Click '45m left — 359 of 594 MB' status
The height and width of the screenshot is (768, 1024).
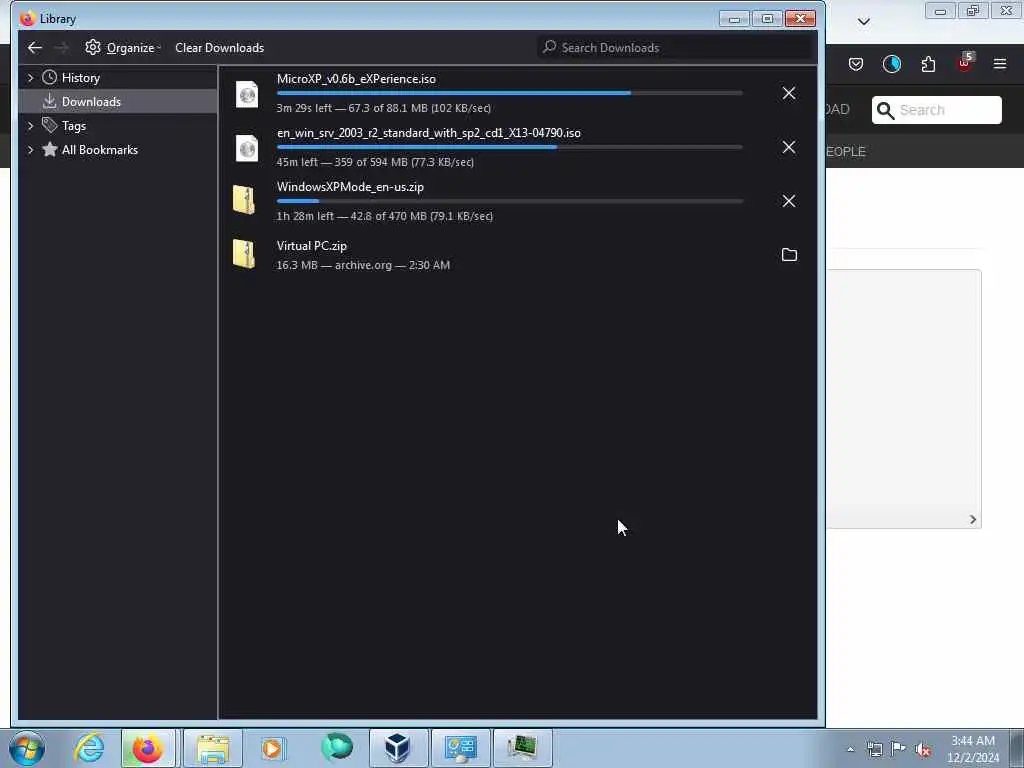coord(375,163)
